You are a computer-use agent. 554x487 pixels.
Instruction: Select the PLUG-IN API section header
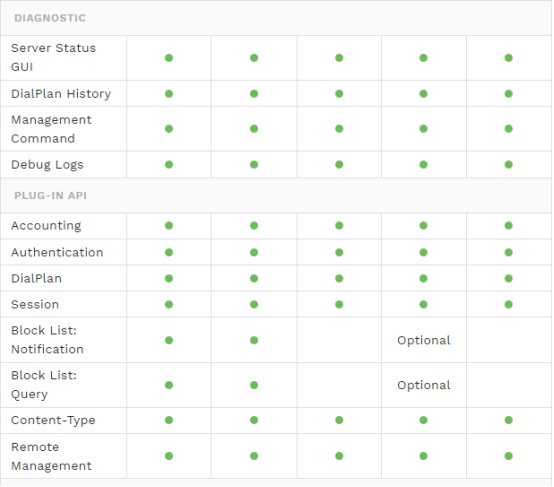(x=51, y=196)
